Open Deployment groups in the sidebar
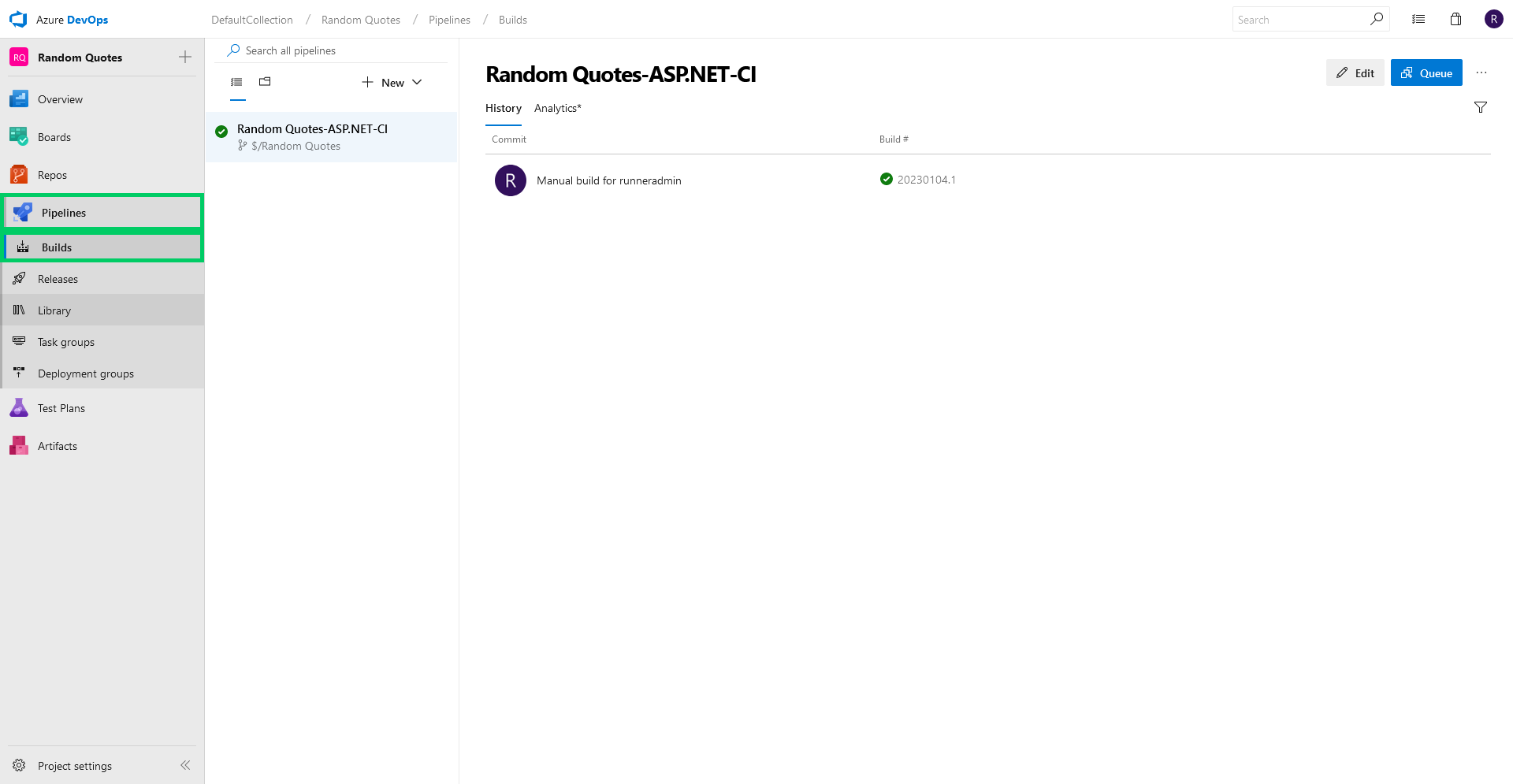The image size is (1513, 784). (102, 373)
